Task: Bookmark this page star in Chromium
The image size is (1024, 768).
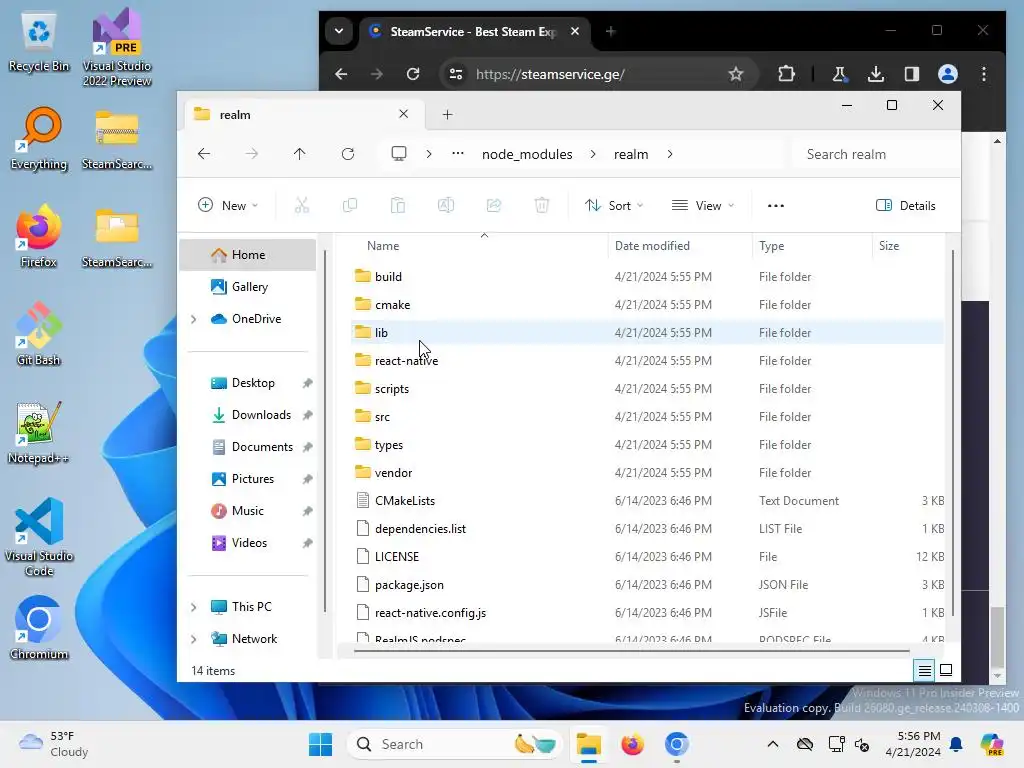Action: 736,74
